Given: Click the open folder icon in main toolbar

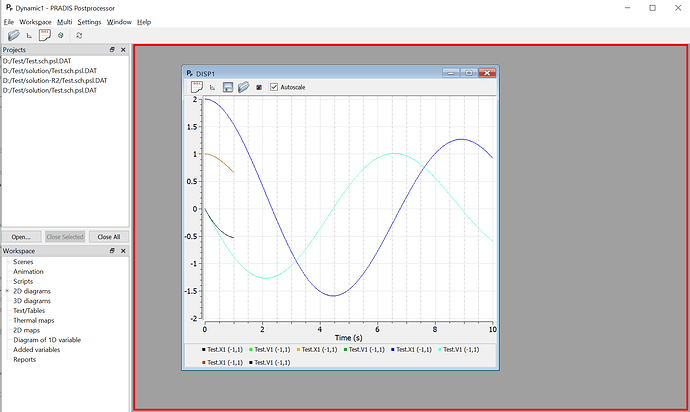Looking at the screenshot, I should [x=14, y=35].
